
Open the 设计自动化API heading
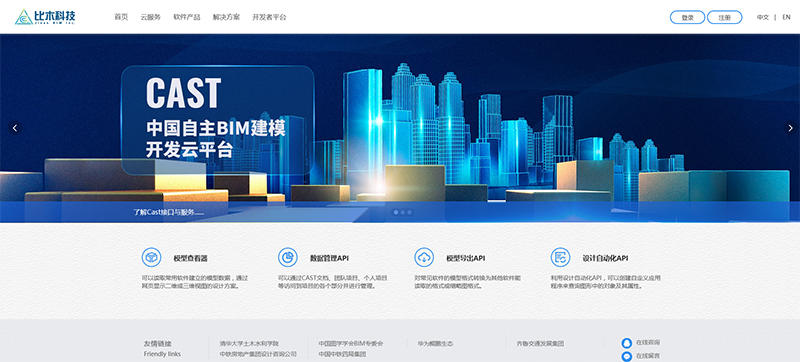(605, 258)
